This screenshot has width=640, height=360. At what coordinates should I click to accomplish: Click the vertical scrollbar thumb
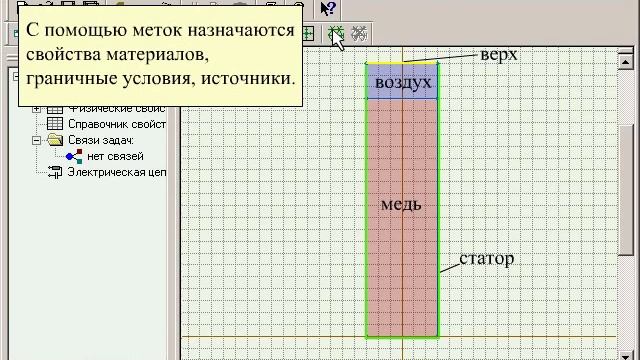point(626,190)
